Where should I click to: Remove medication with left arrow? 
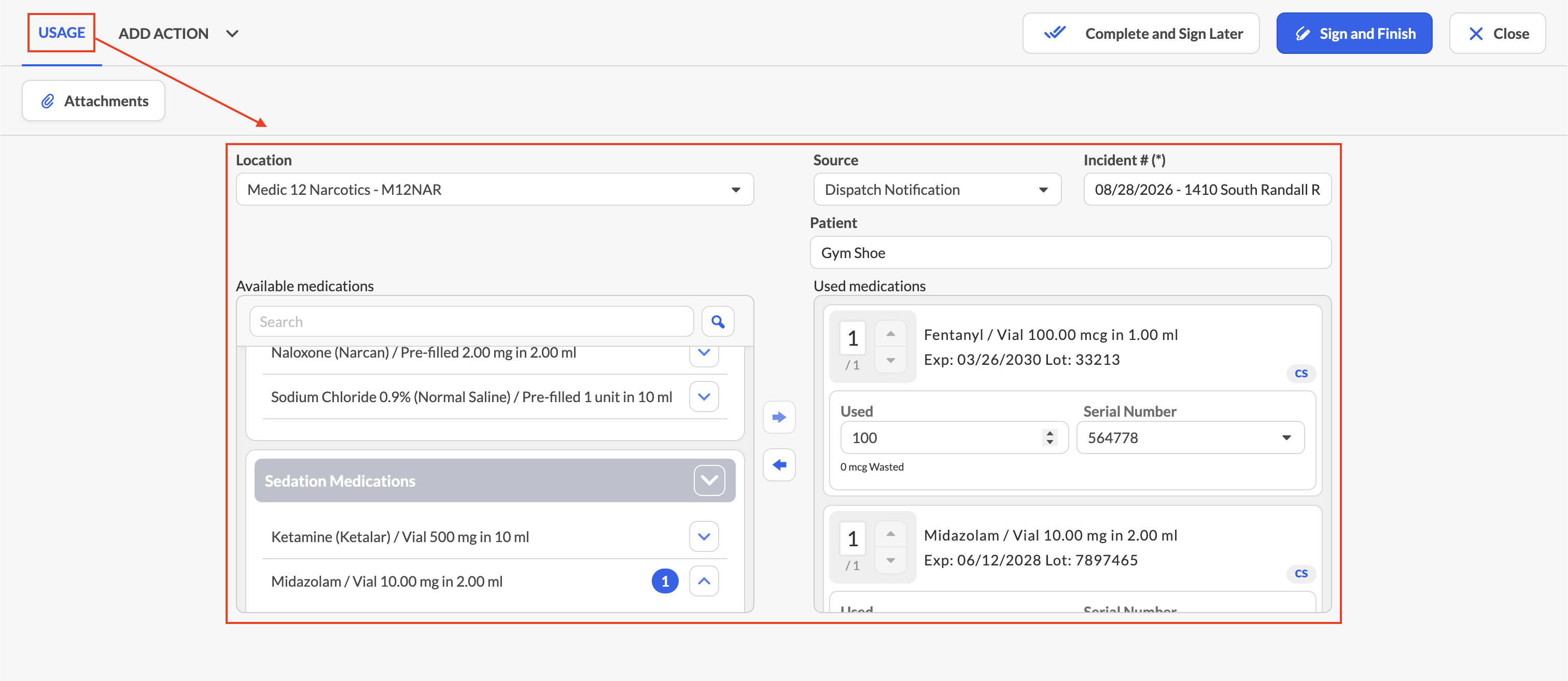coord(778,465)
